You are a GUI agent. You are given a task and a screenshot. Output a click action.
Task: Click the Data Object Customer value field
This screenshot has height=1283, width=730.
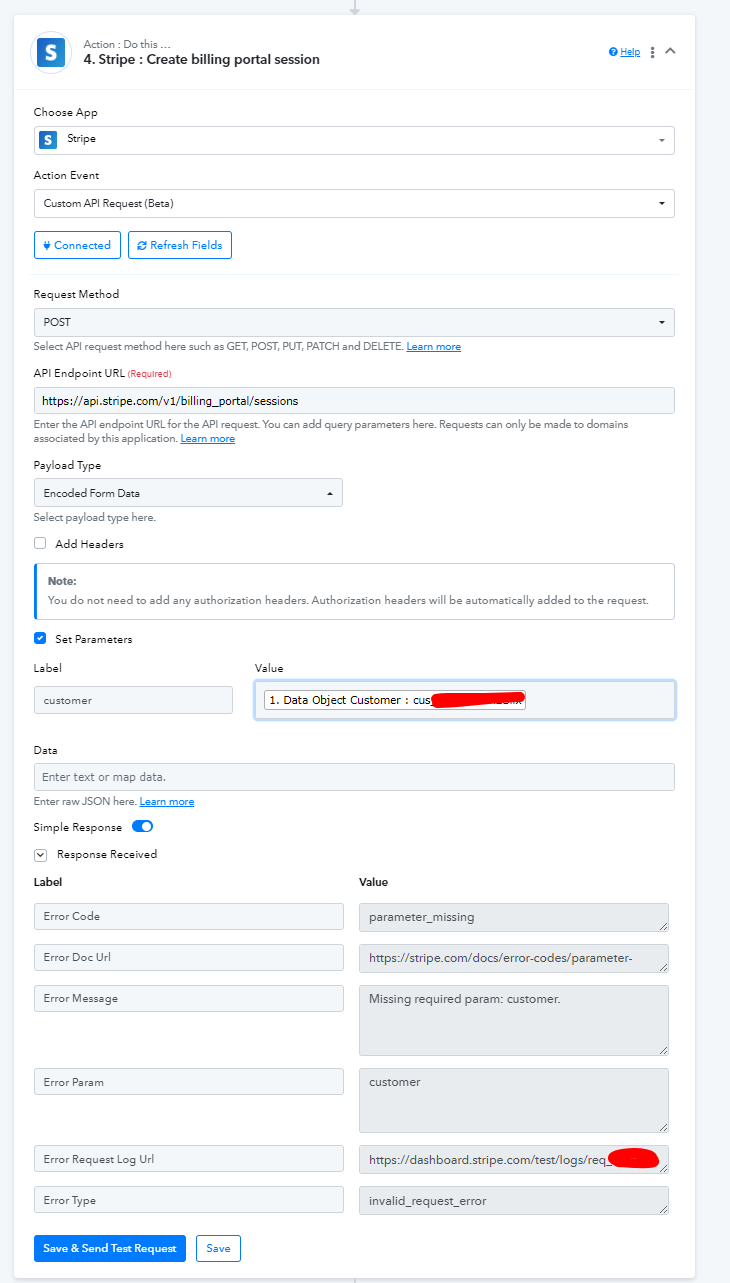pos(465,700)
